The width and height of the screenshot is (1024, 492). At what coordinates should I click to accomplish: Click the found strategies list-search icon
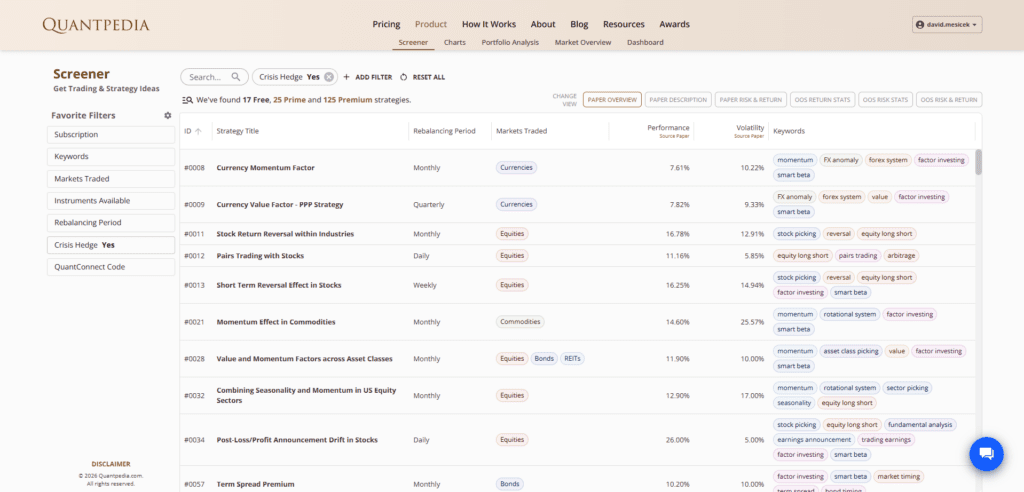point(187,100)
